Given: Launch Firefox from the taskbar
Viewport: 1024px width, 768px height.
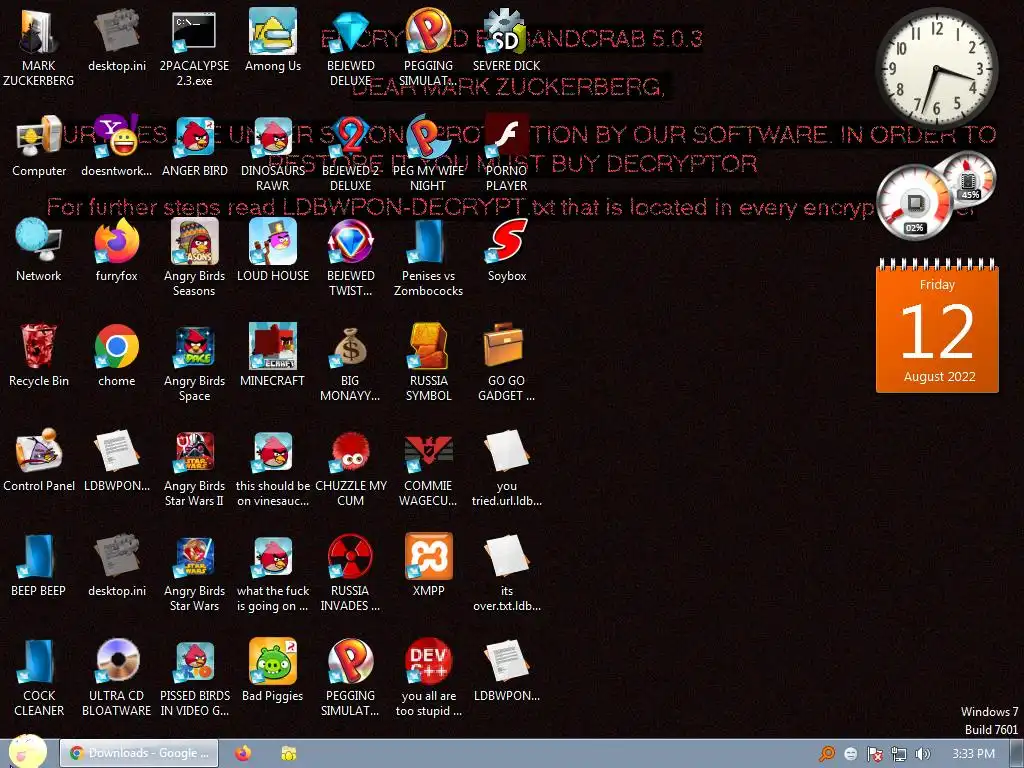Looking at the screenshot, I should (x=243, y=753).
